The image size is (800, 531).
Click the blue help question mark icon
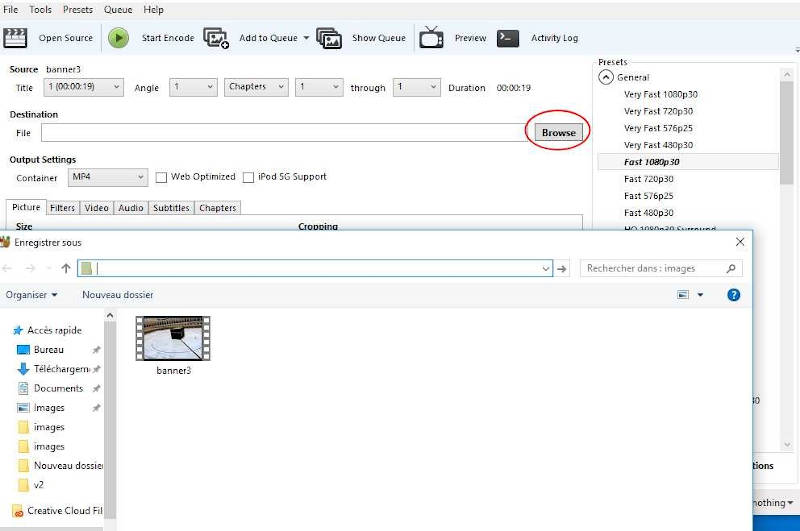733,295
